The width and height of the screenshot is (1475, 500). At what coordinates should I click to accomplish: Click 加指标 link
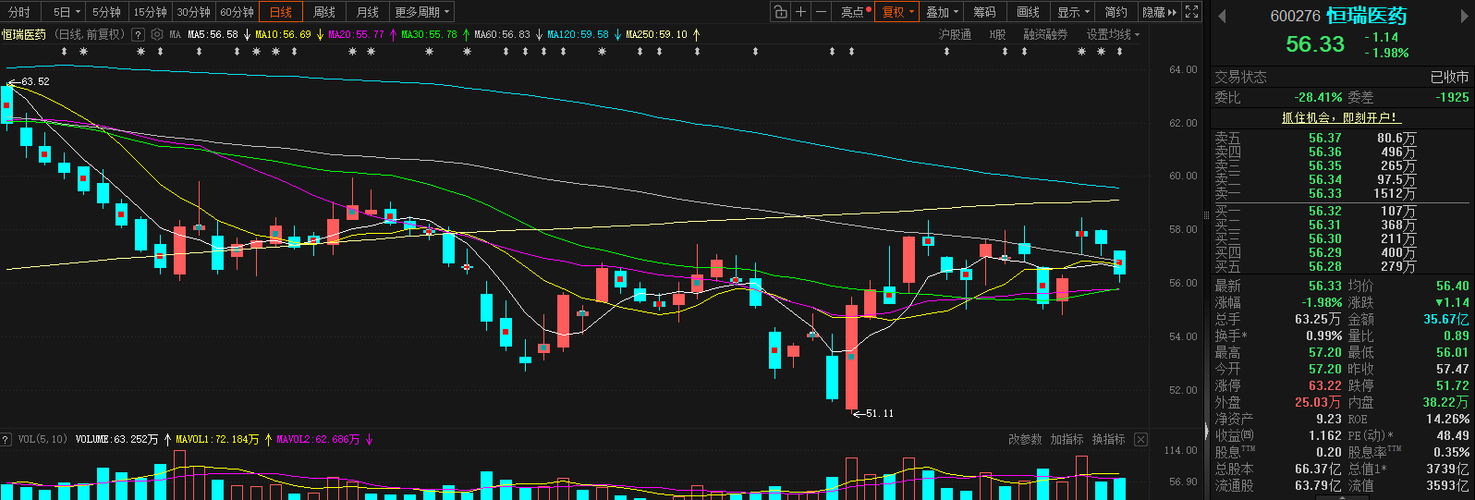1066,439
